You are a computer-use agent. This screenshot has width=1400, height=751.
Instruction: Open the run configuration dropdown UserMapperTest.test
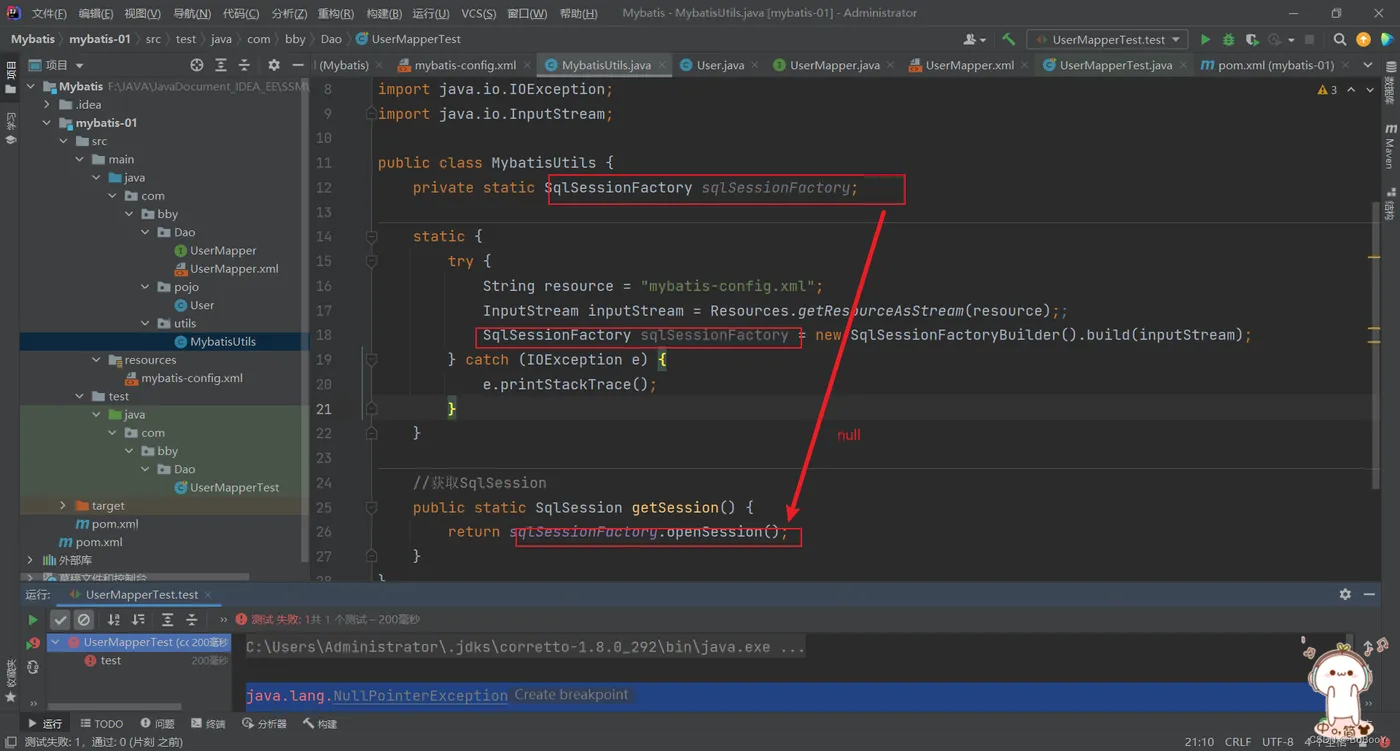(x=1107, y=39)
